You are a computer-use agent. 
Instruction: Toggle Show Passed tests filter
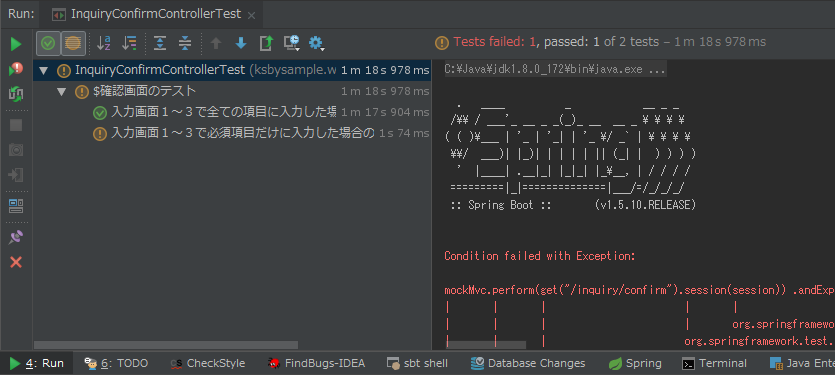[48, 43]
